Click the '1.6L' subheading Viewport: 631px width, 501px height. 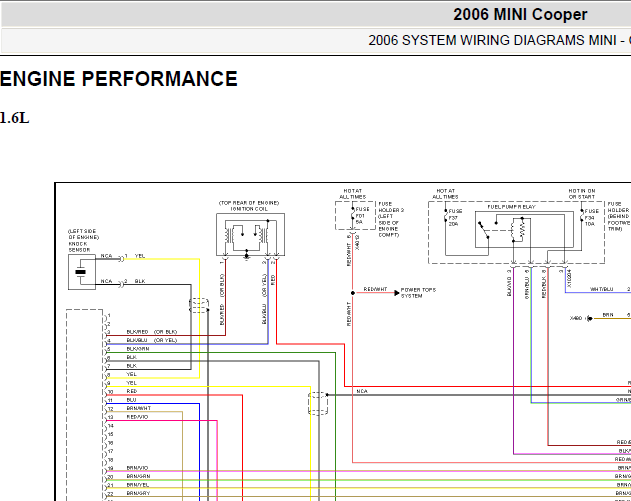(14, 118)
